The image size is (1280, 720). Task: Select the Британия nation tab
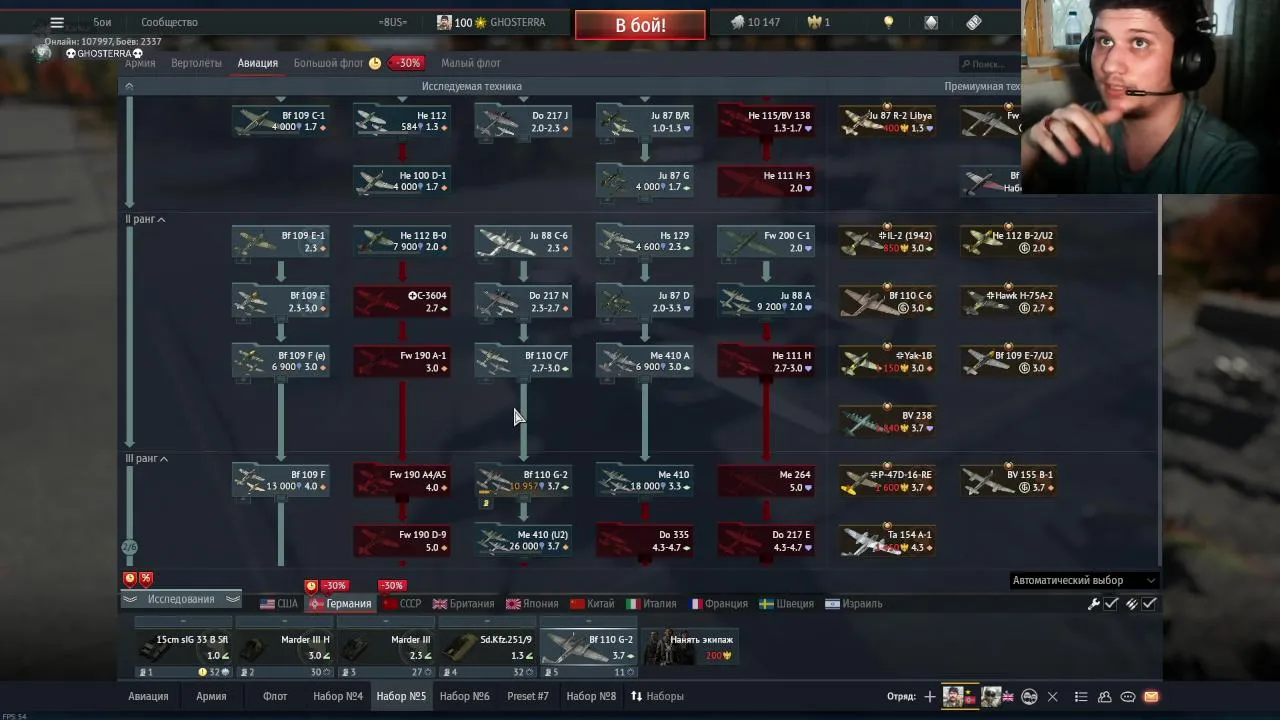(x=463, y=604)
